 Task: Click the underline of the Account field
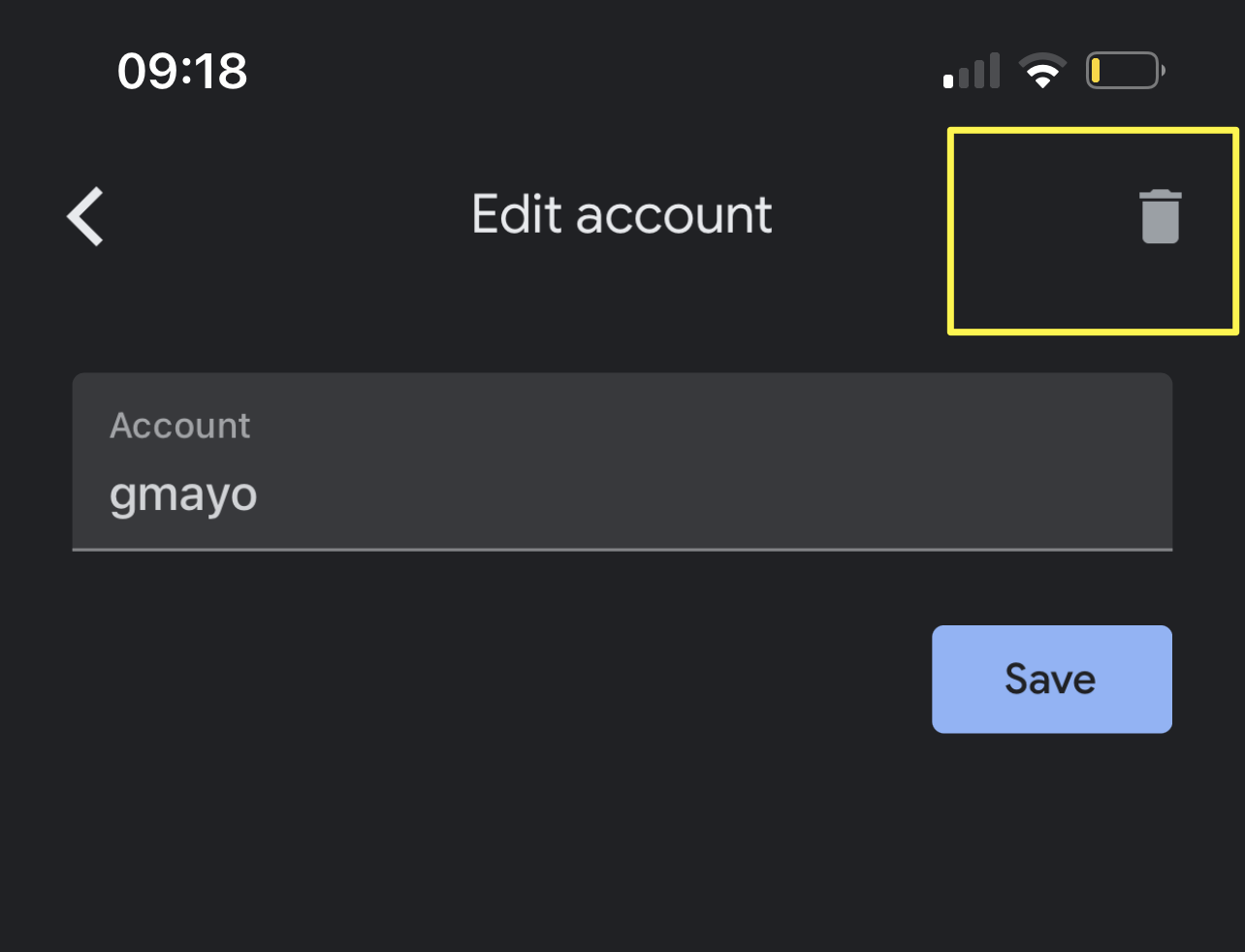(622, 549)
